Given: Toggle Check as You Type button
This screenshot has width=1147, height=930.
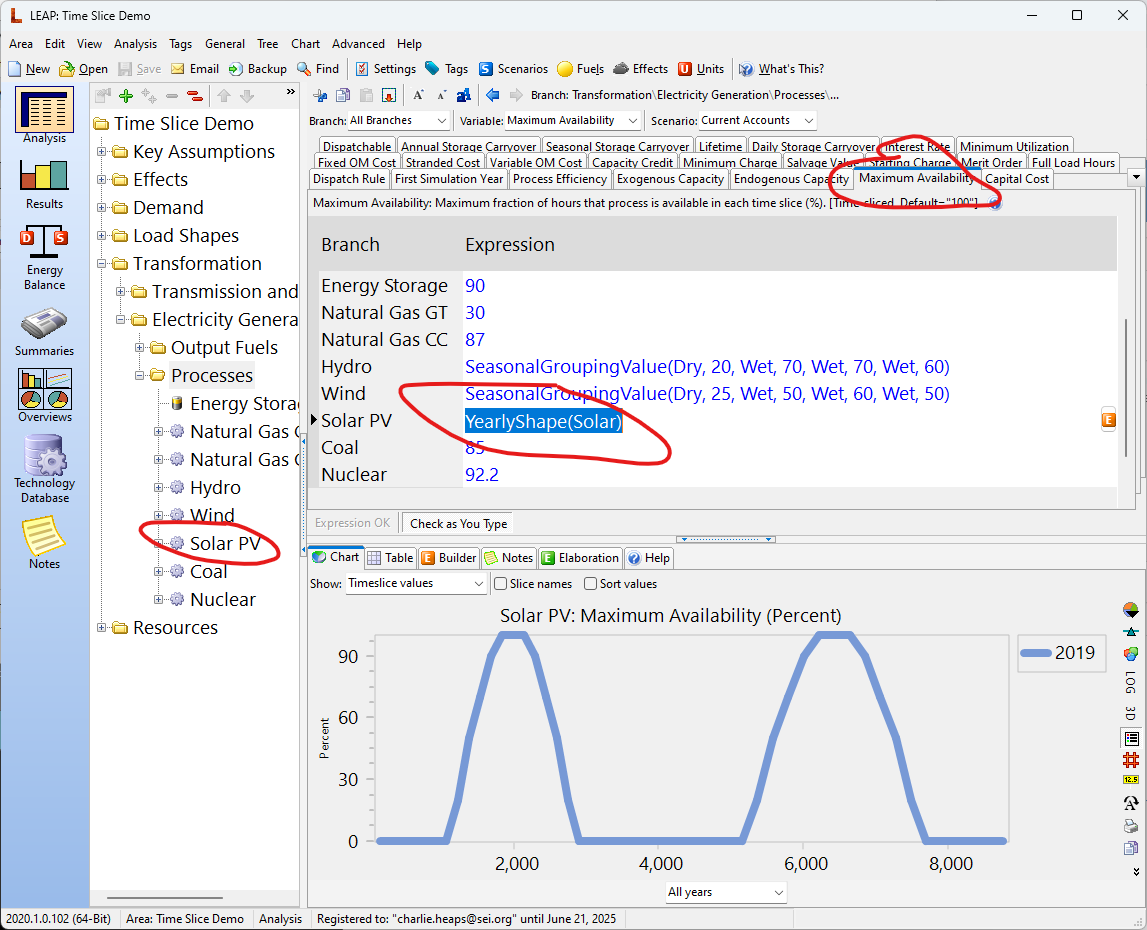Looking at the screenshot, I should [458, 523].
